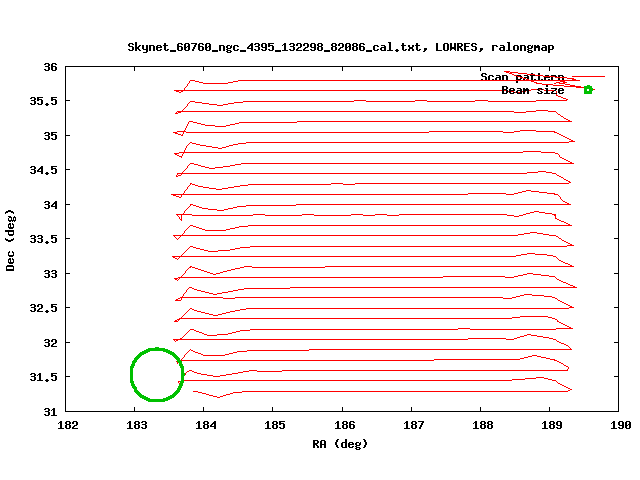
Task: Click the '184' x-axis tick label
Action: coord(205,425)
